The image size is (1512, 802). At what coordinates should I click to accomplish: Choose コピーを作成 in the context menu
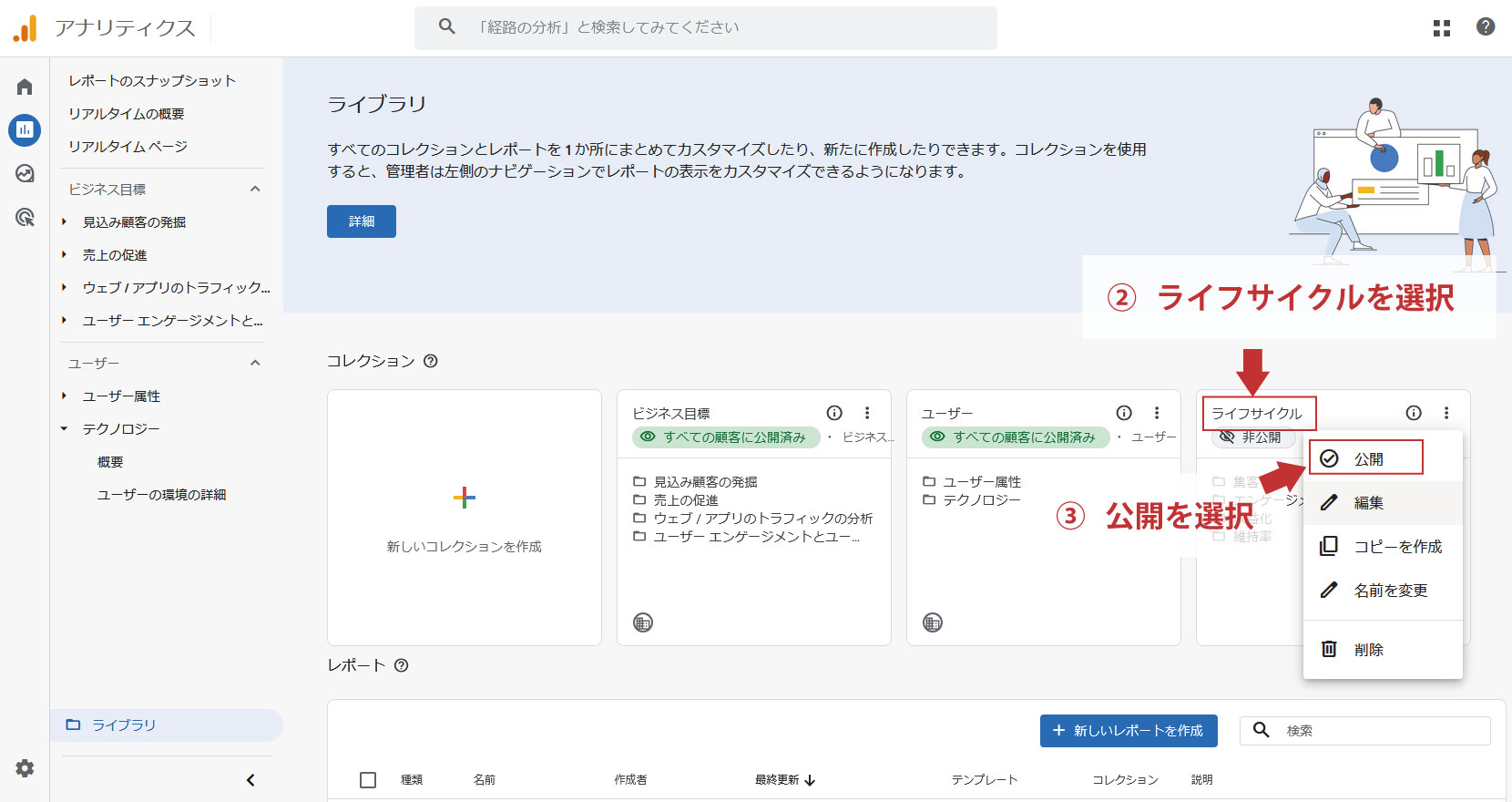pyautogui.click(x=1397, y=547)
